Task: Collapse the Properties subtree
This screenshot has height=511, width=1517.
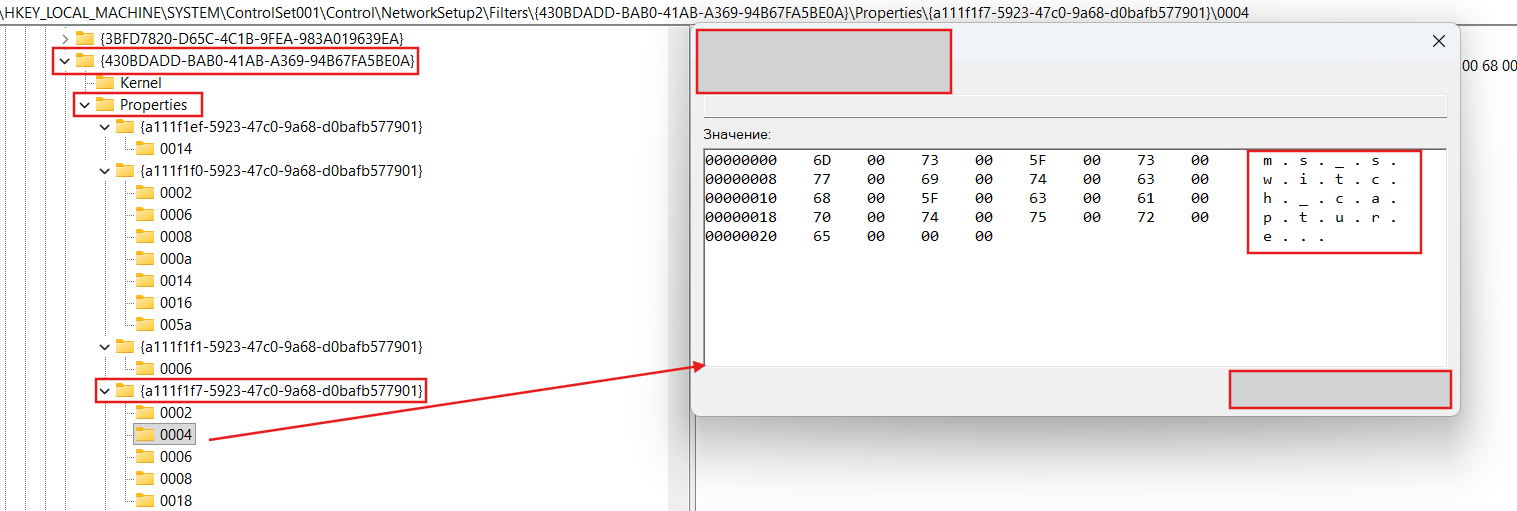Action: pyautogui.click(x=85, y=105)
